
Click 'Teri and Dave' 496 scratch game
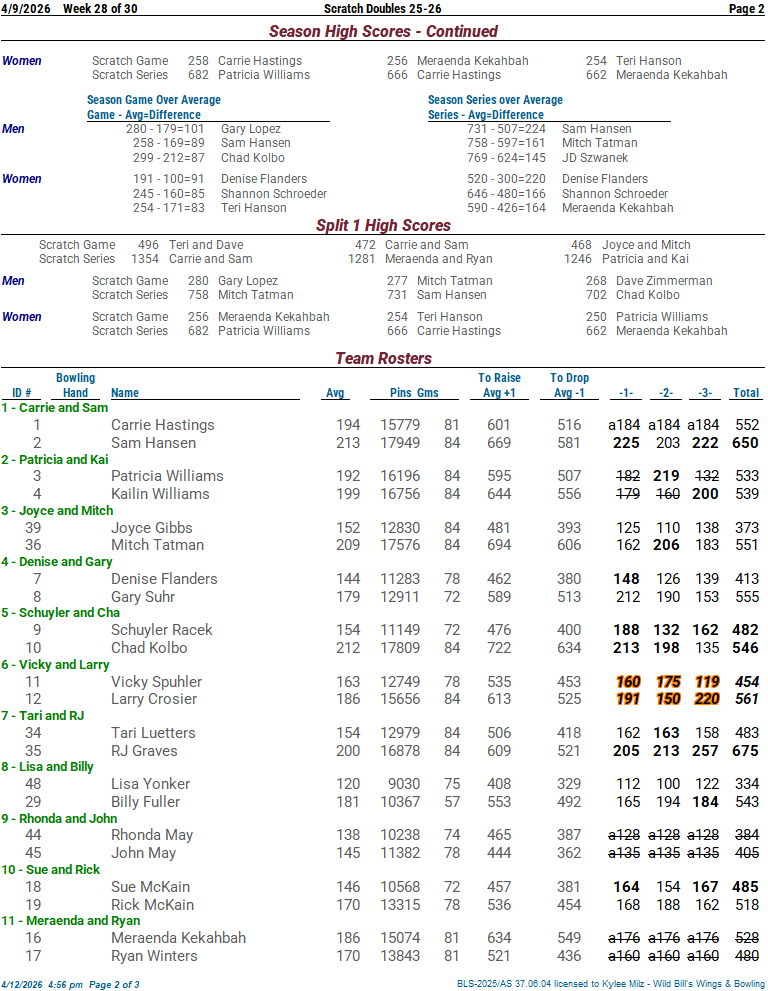coord(206,245)
